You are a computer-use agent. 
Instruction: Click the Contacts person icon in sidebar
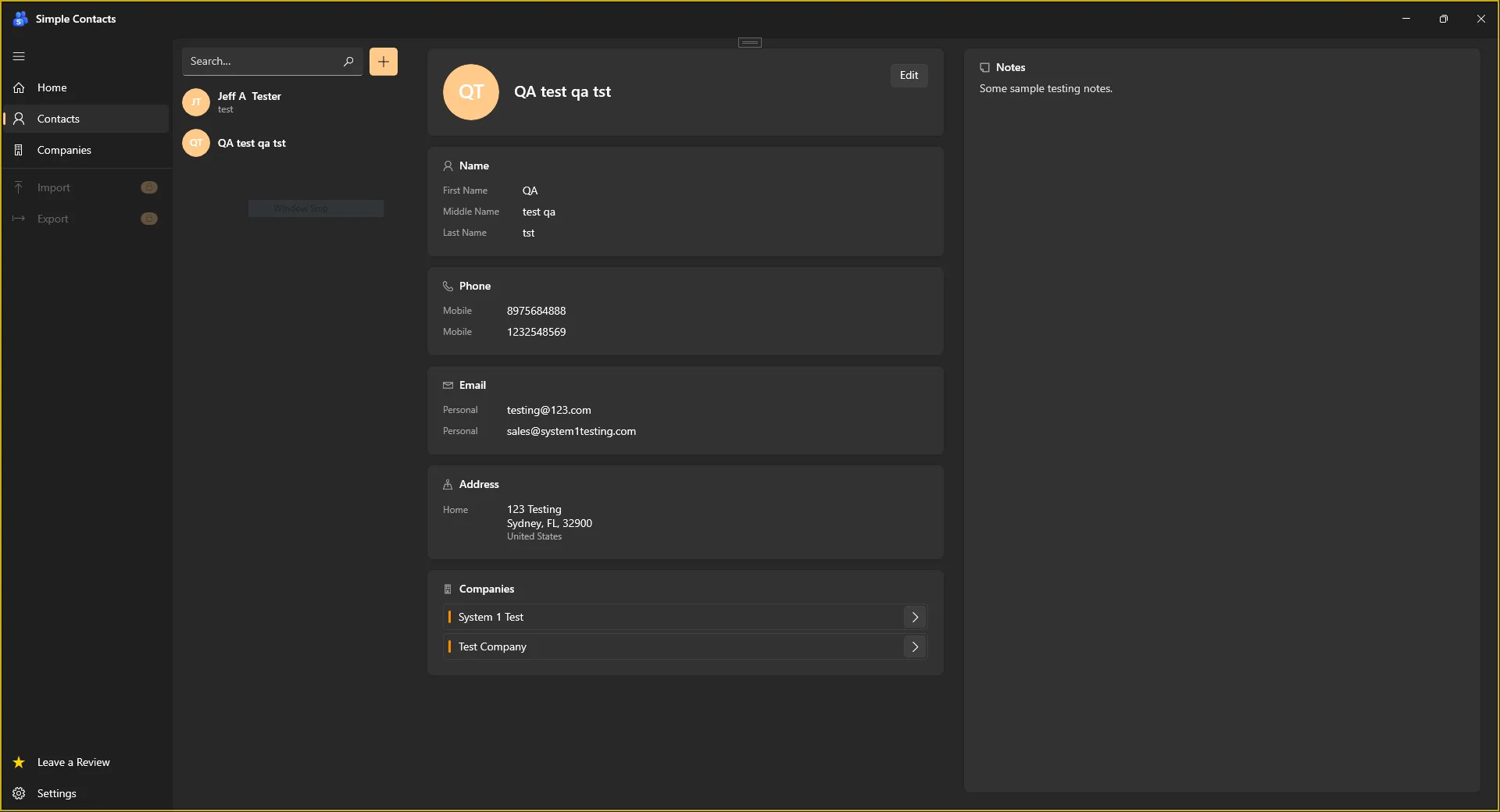(19, 119)
